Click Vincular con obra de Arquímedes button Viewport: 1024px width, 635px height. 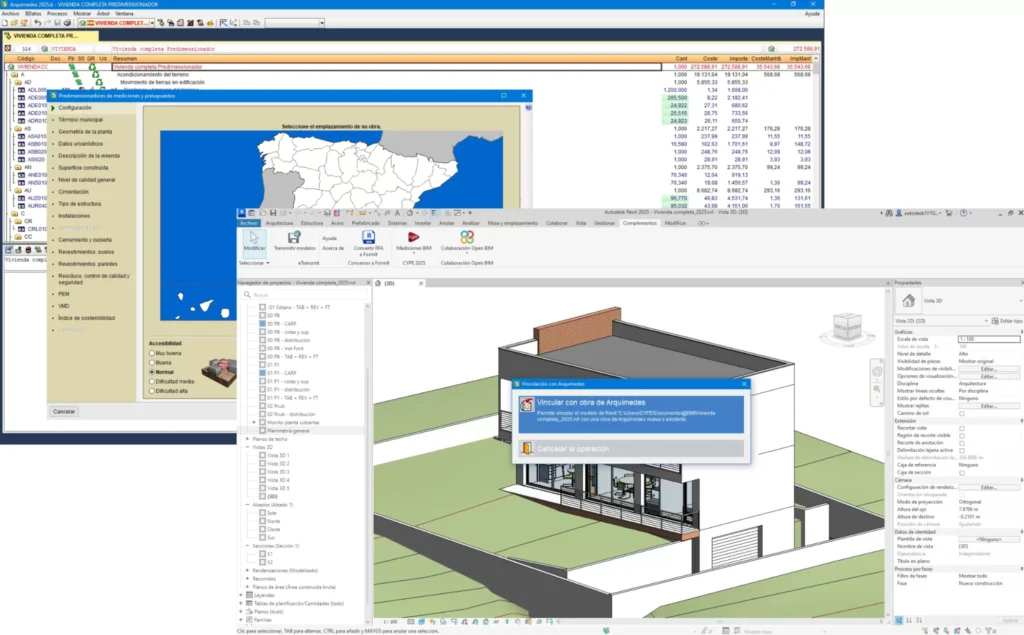tap(631, 412)
